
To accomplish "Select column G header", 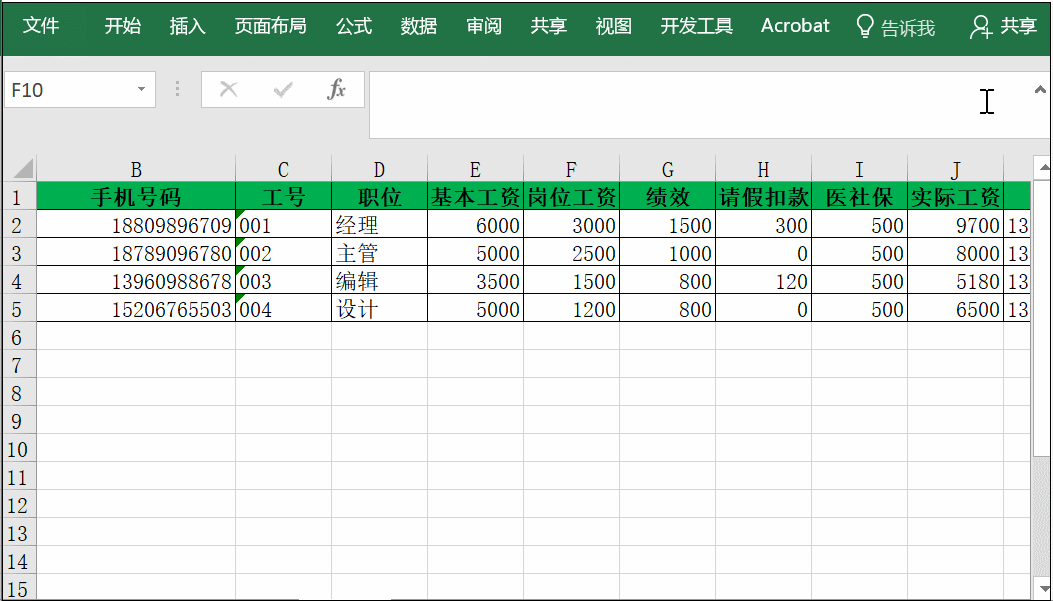I will pyautogui.click(x=668, y=169).
